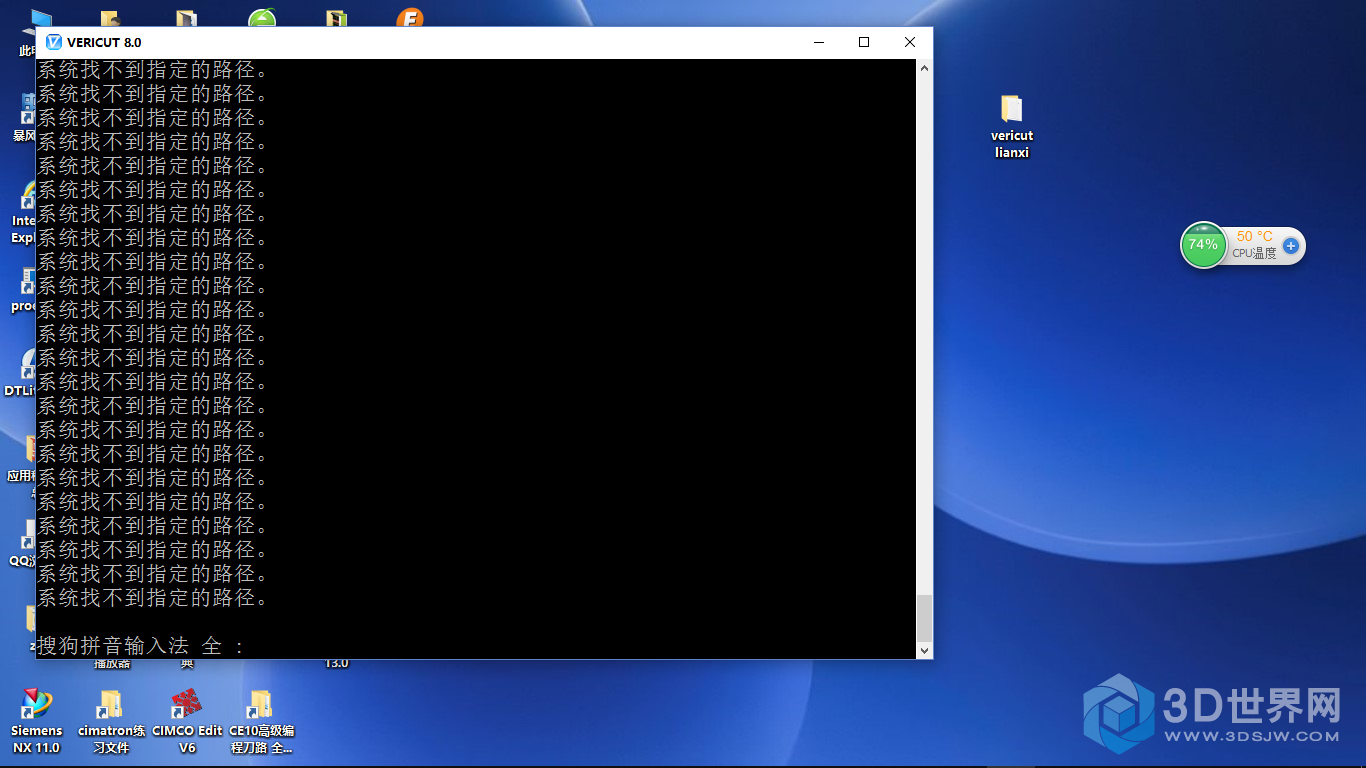
Task: Click the green 74% memory ball widget
Action: pyautogui.click(x=1203, y=245)
